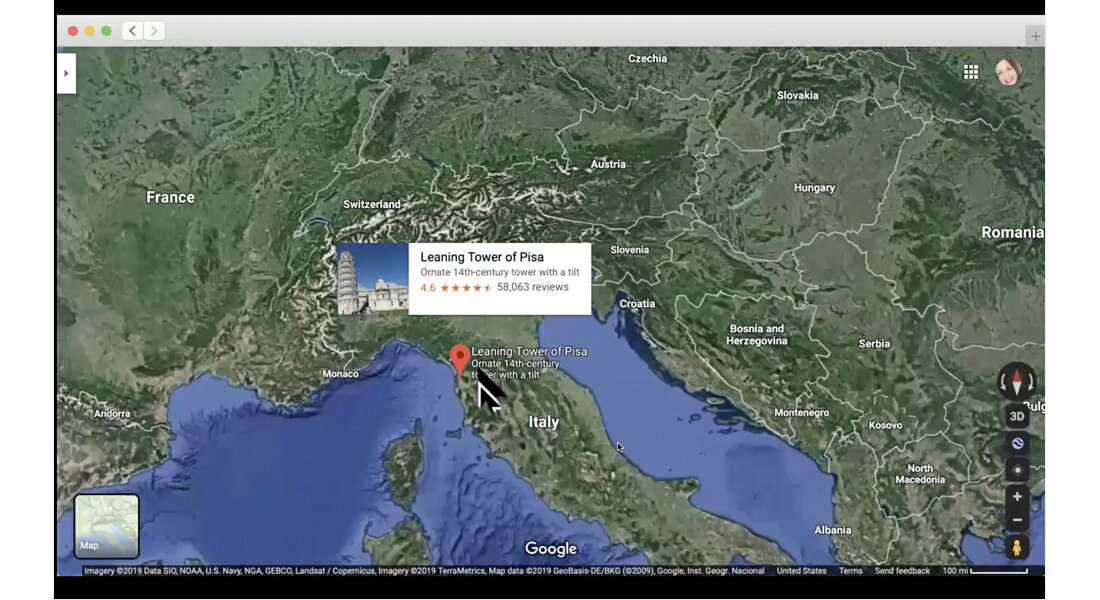
Task: Rotate the view clockwise on the compass
Action: [x=1030, y=383]
